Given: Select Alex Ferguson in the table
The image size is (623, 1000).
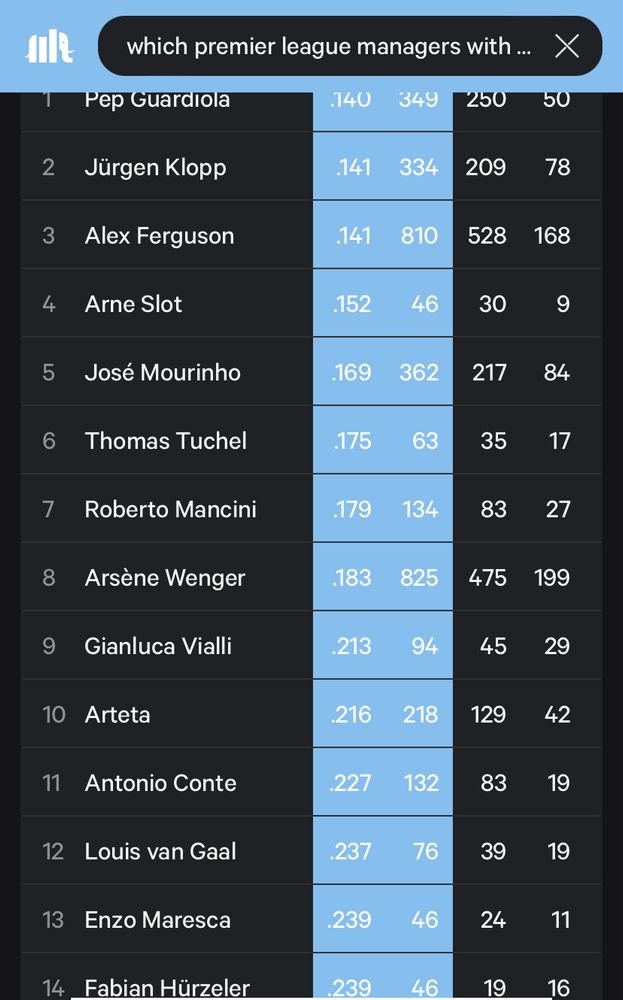Looking at the screenshot, I should (x=159, y=235).
